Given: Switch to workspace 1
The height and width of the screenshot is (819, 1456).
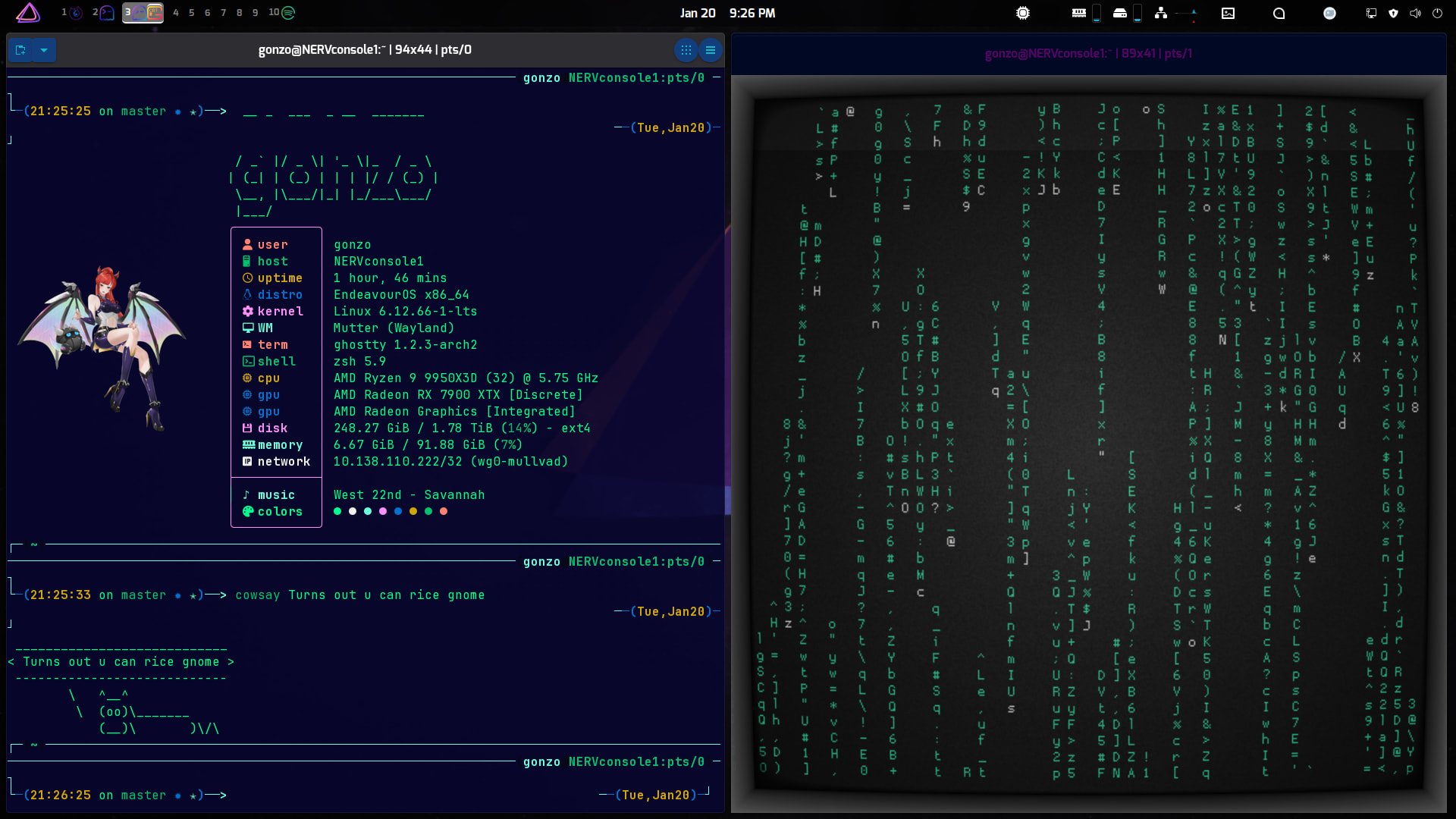Looking at the screenshot, I should pyautogui.click(x=71, y=13).
